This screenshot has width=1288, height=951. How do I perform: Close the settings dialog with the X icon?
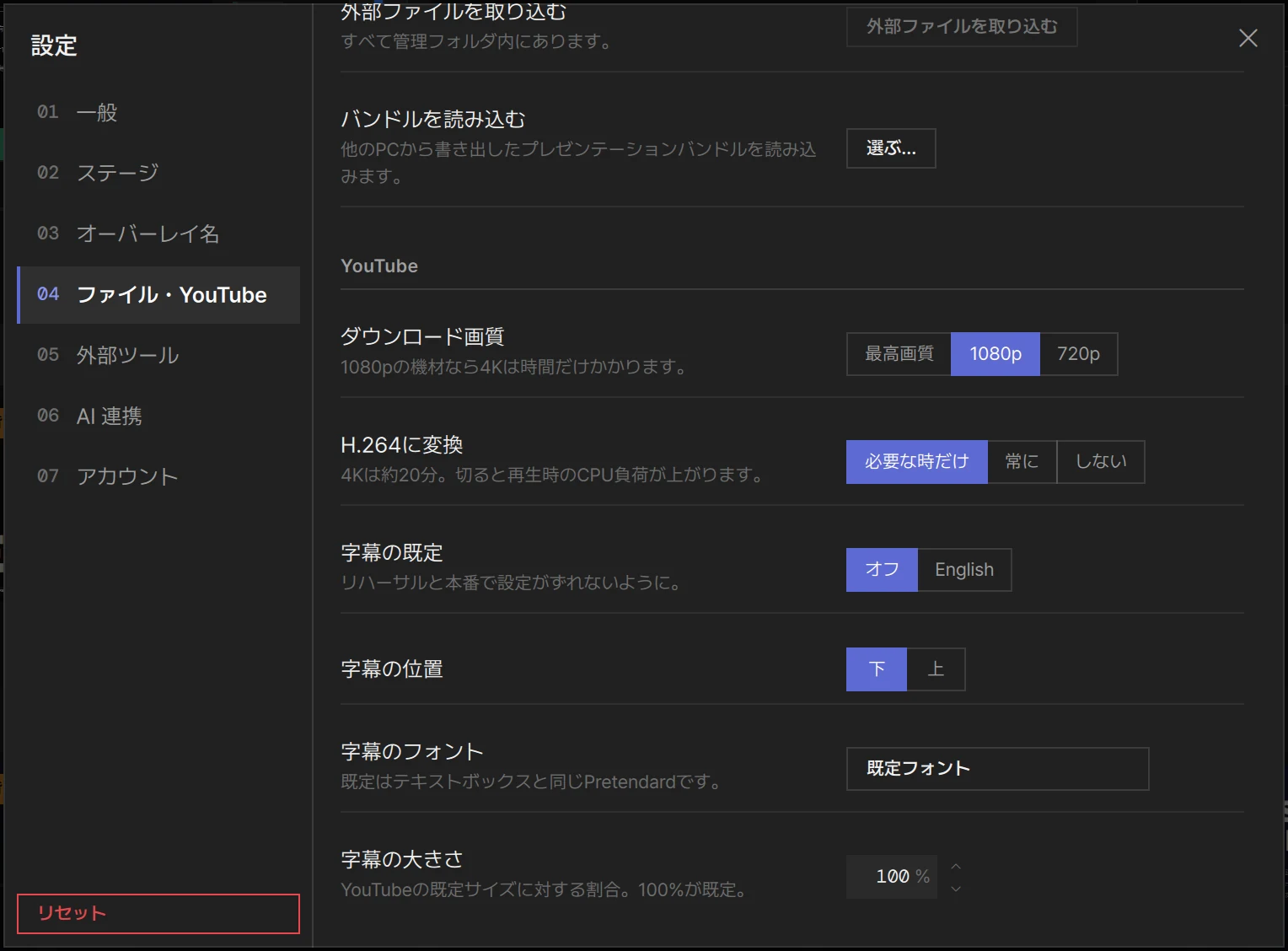click(1248, 38)
